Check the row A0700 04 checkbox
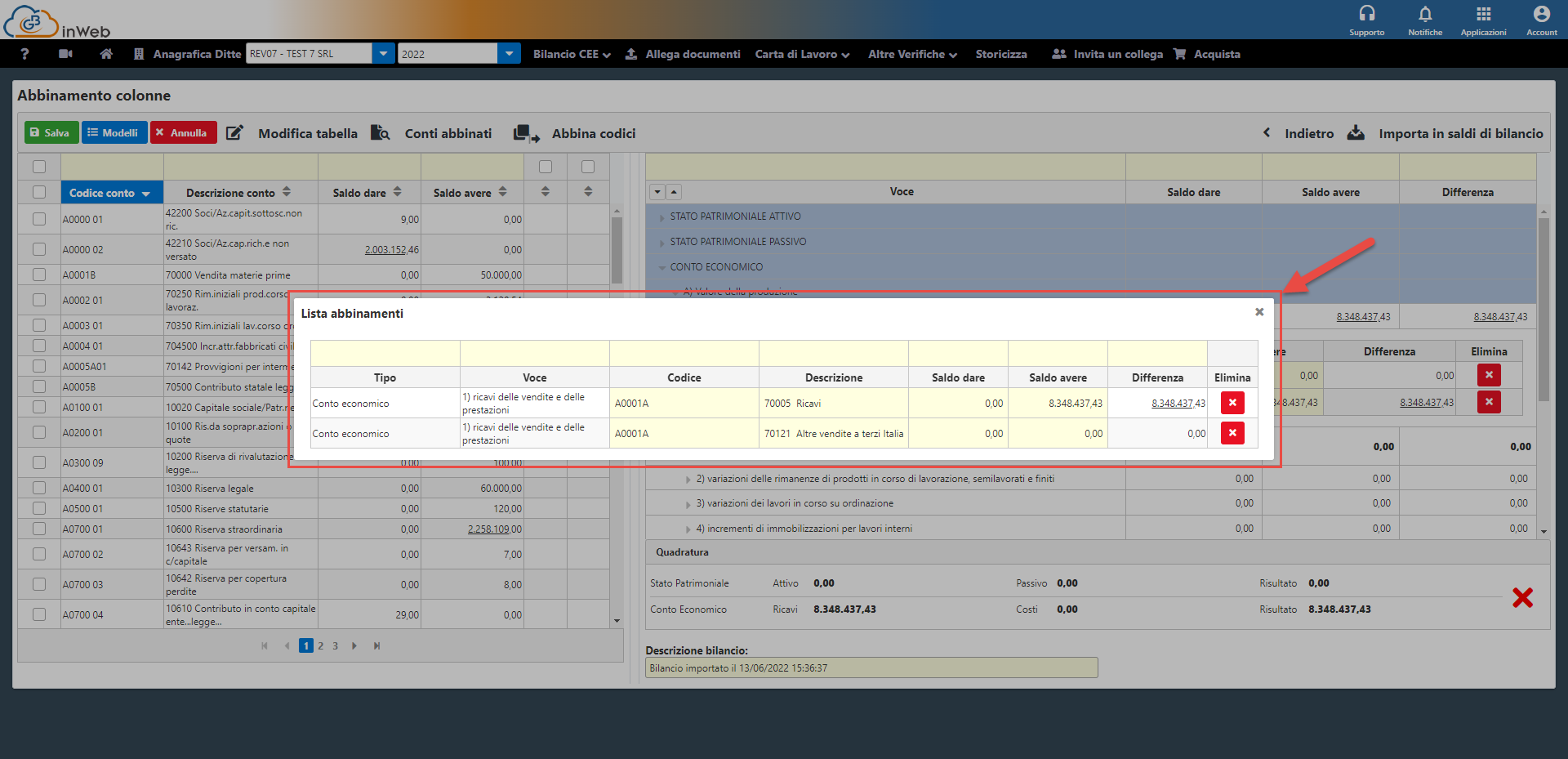Screen dimensions: 1568x759 tap(39, 614)
